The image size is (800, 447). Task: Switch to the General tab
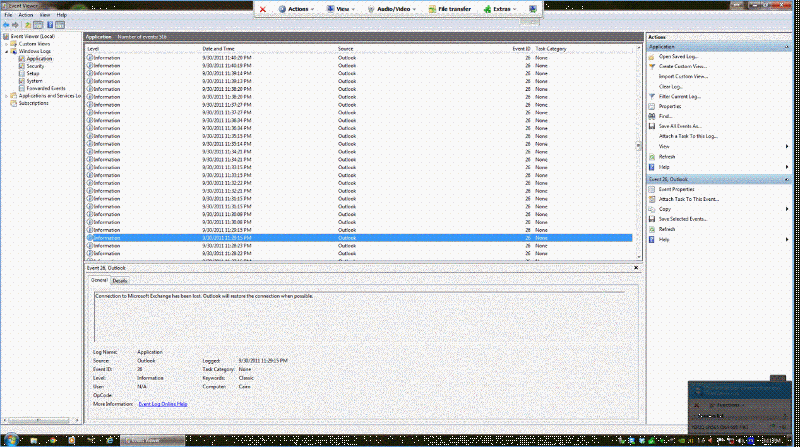(x=99, y=280)
